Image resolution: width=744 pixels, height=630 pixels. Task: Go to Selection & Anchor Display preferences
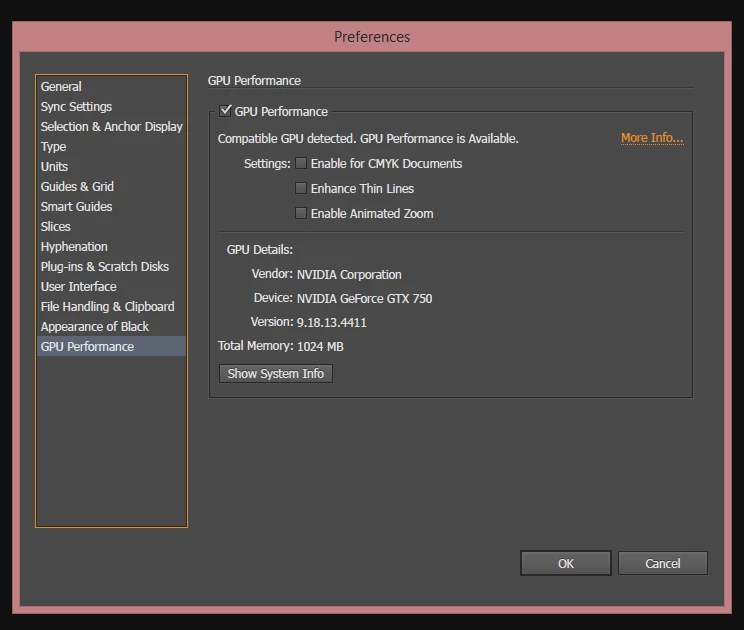click(111, 127)
